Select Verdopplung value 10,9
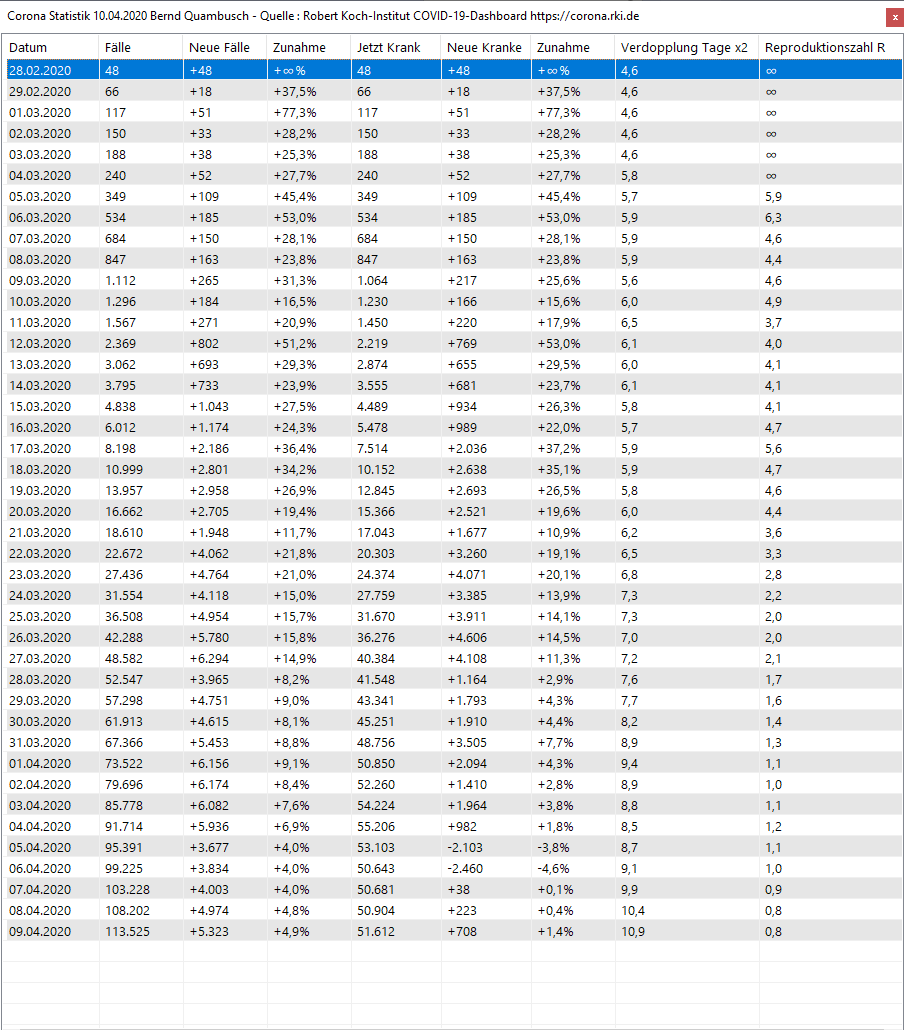Viewport: 904px width, 1030px height. 633,932
